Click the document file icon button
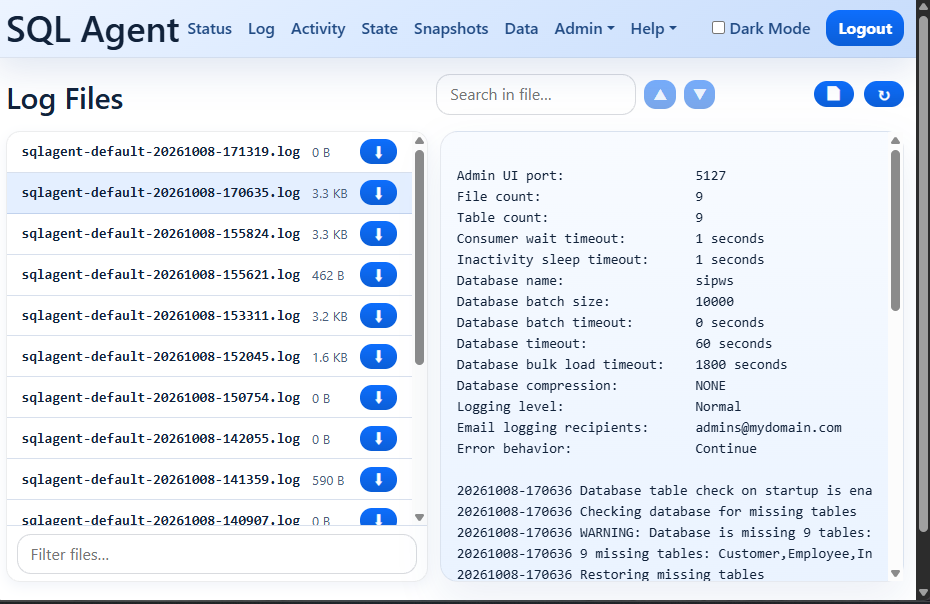 [833, 94]
